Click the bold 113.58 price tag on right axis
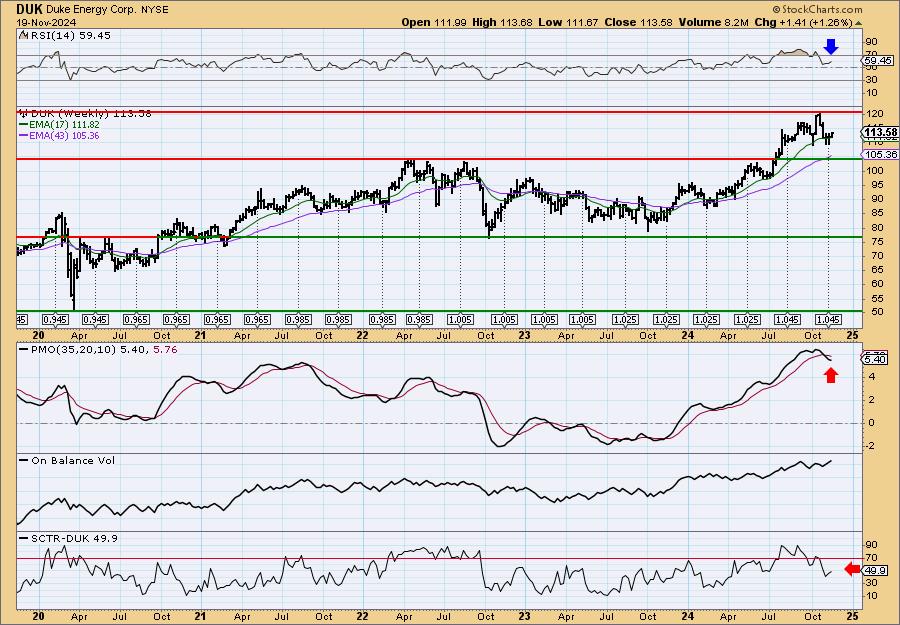This screenshot has width=900, height=625. click(880, 133)
